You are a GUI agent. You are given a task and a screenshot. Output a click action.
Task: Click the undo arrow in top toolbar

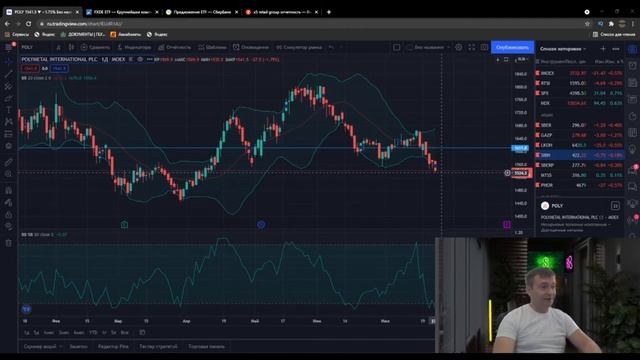tap(331, 47)
